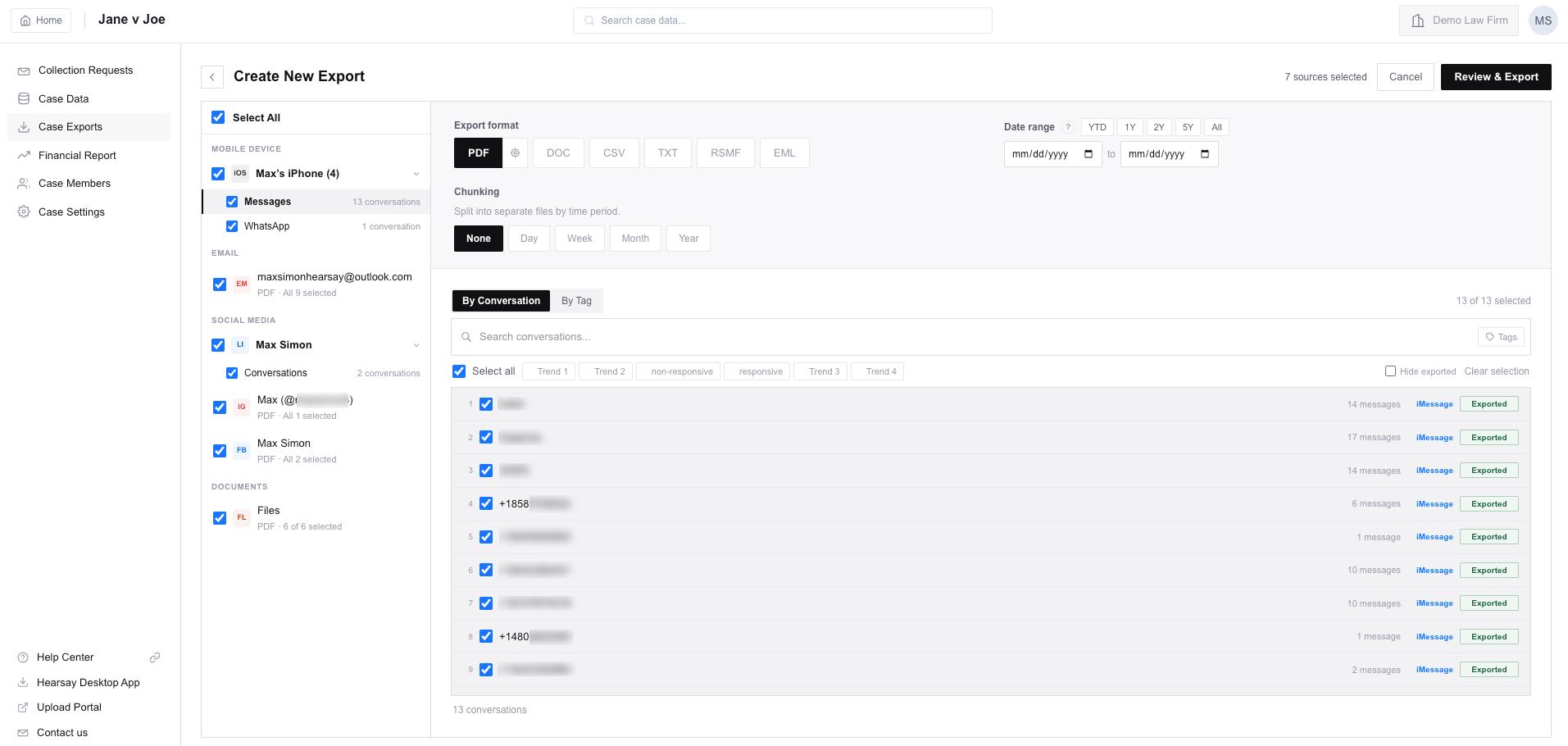Image resolution: width=1568 pixels, height=746 pixels.
Task: Set chunking to Week
Action: tap(579, 239)
